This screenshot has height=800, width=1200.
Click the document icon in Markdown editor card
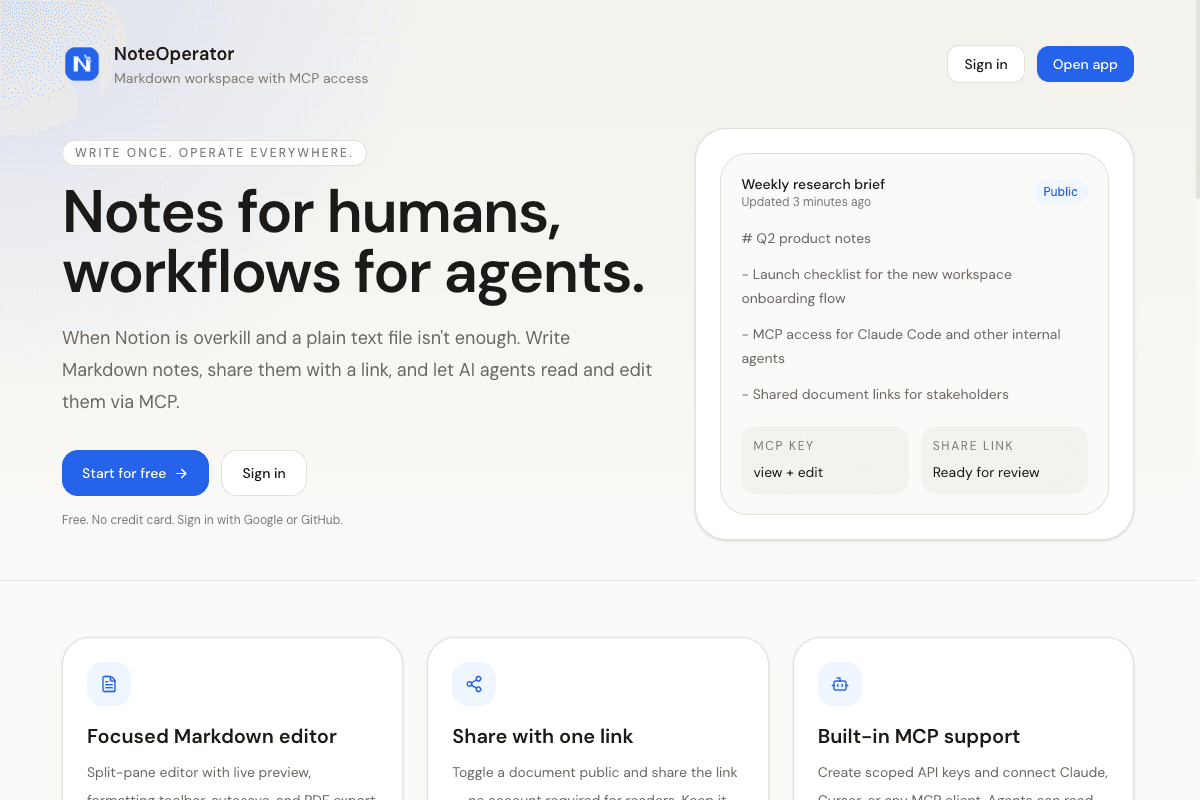(x=109, y=684)
